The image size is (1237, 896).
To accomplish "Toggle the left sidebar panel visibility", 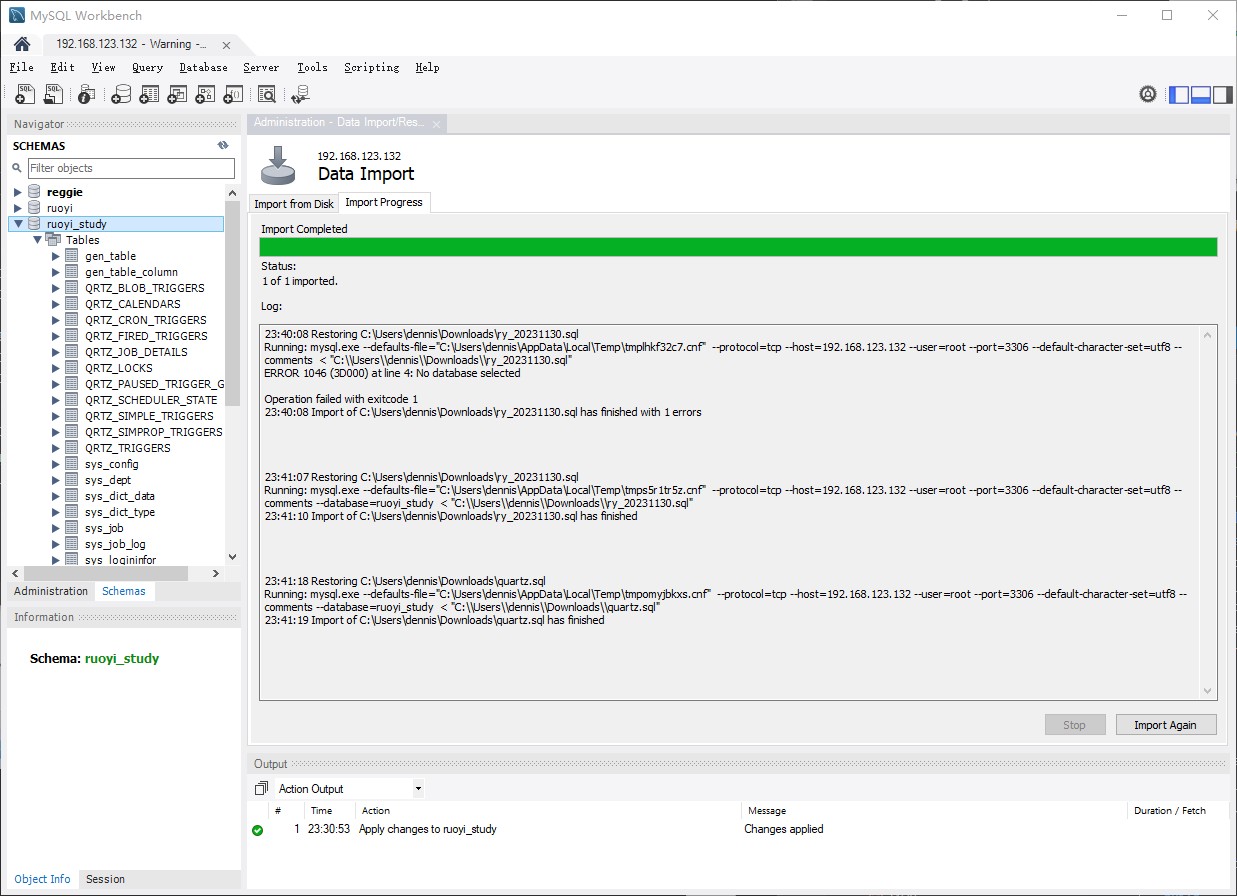I will [x=1179, y=94].
